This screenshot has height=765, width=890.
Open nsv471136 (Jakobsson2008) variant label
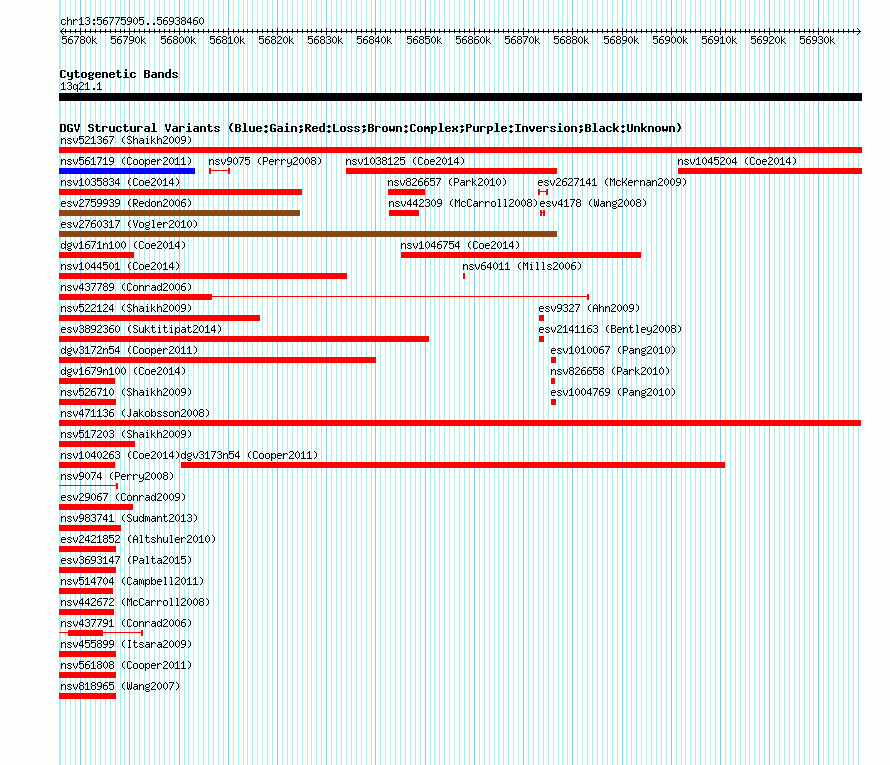tap(135, 413)
